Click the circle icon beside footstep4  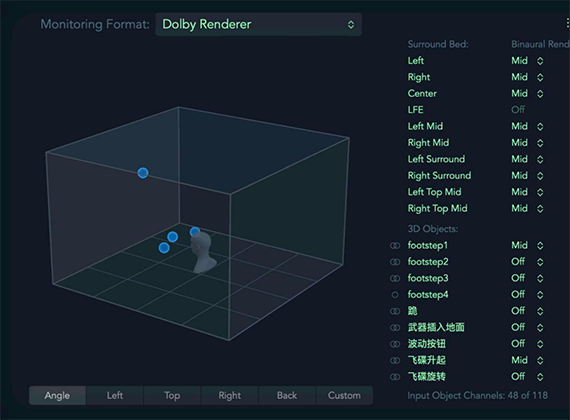coord(395,295)
